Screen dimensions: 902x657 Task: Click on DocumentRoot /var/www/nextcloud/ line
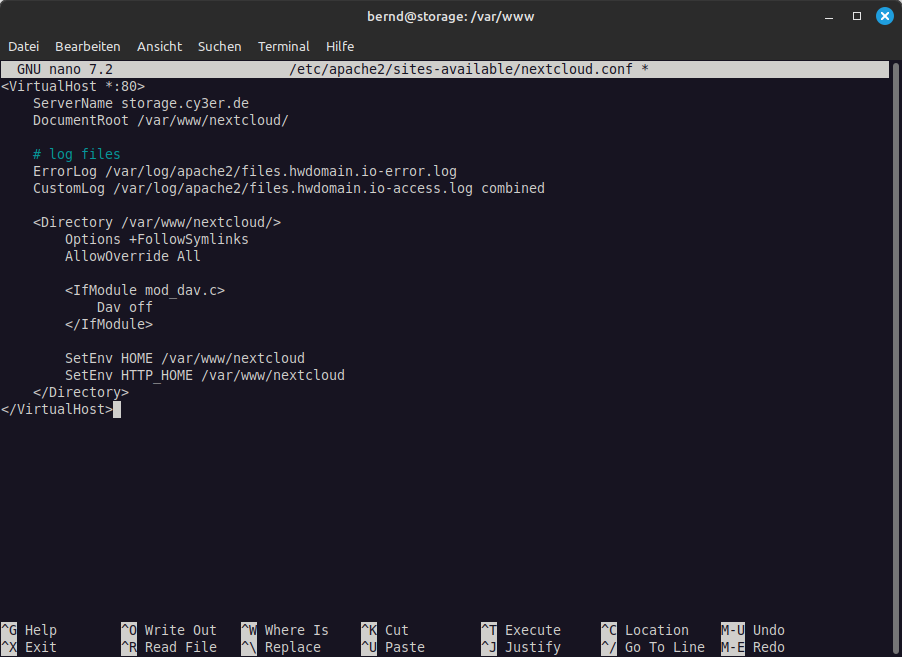point(160,120)
